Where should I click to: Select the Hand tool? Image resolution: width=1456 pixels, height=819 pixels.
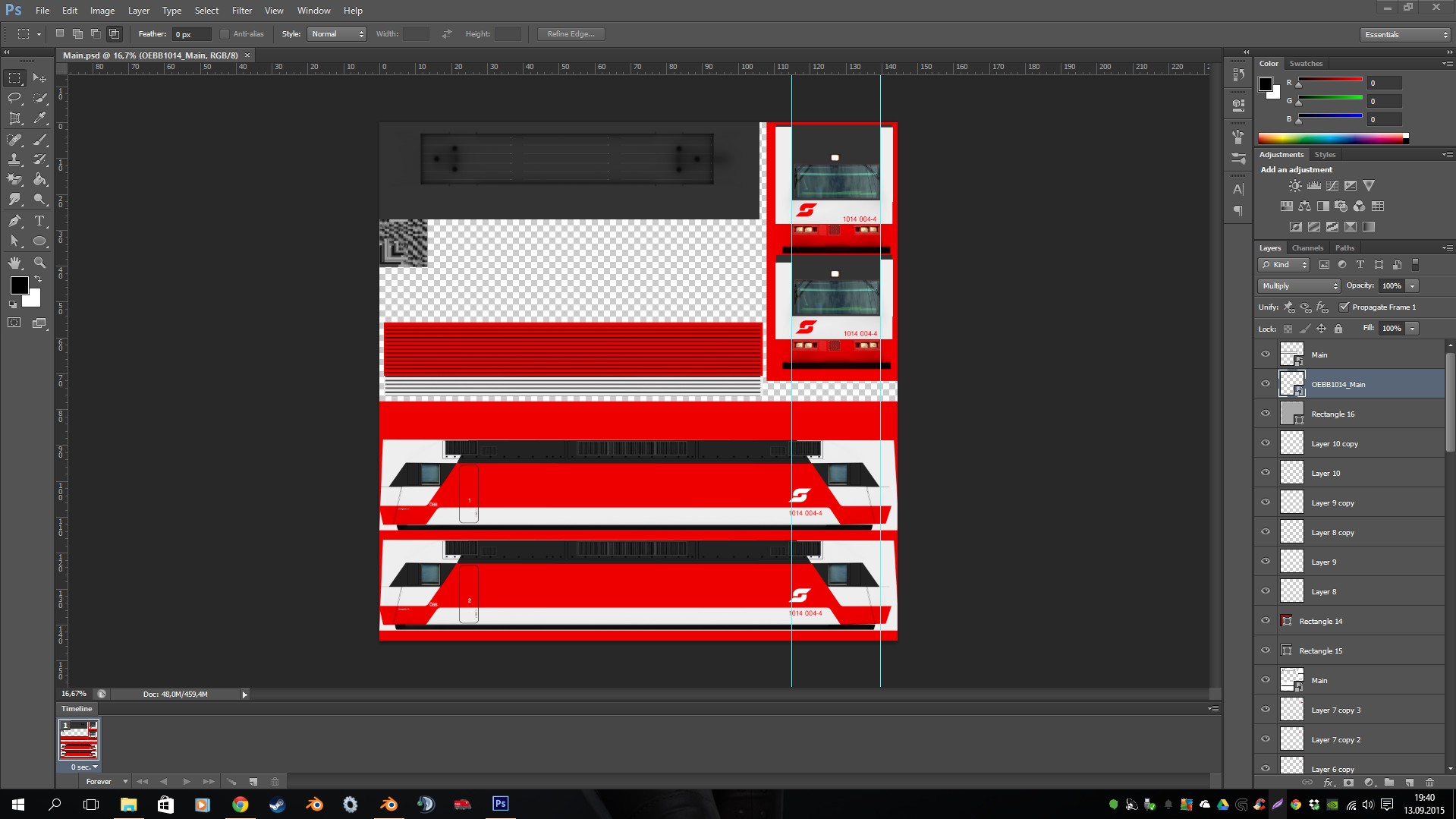click(x=14, y=263)
